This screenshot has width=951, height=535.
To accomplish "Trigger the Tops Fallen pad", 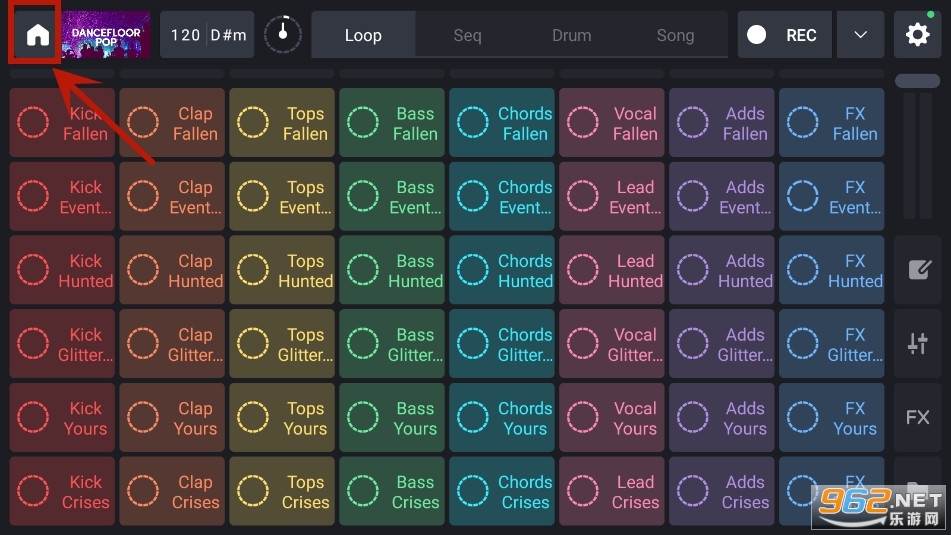I will 282,123.
